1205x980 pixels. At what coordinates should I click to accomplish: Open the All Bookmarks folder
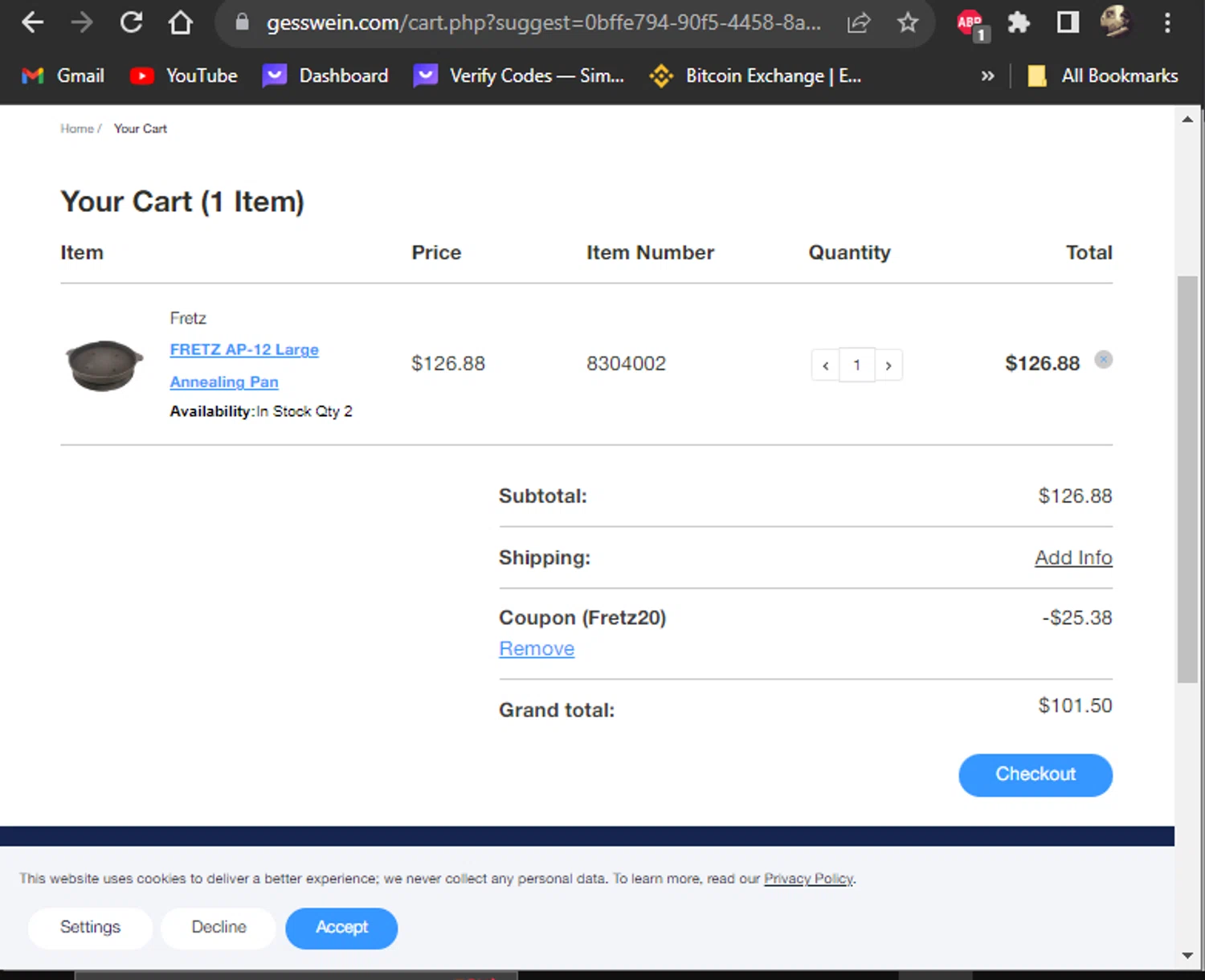pyautogui.click(x=1103, y=76)
